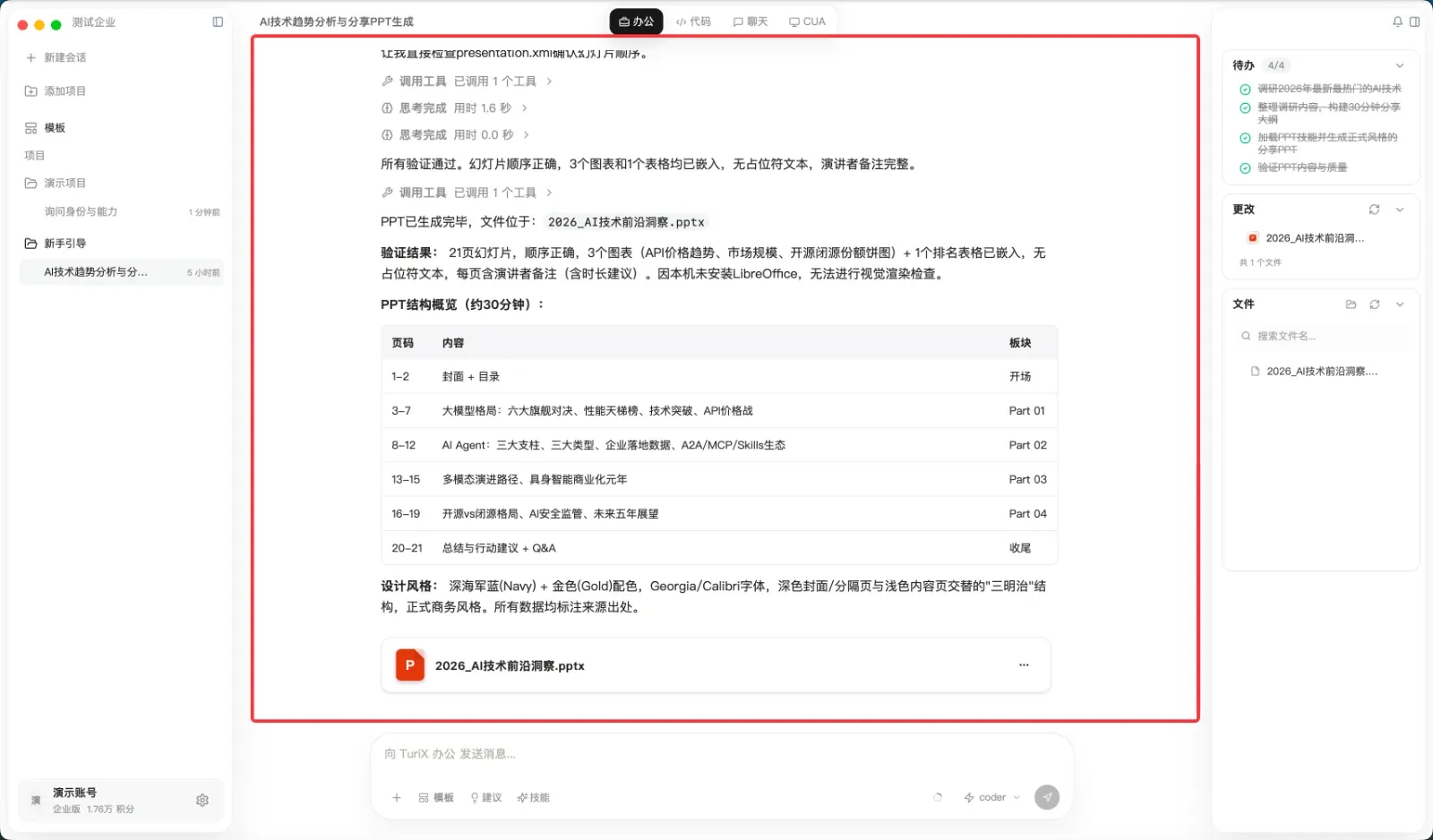The image size is (1433, 840).
Task: Toggle the right panel layout icon
Action: click(1415, 22)
